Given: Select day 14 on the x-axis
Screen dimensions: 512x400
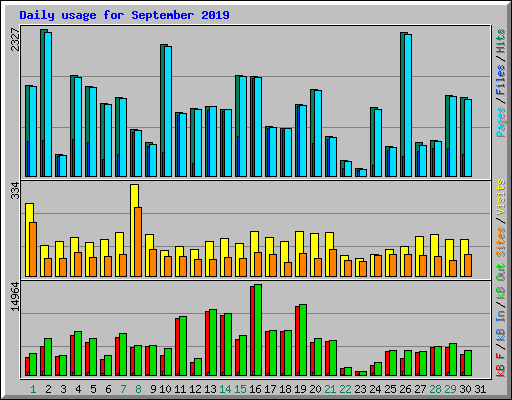Looking at the screenshot, I should (225, 389).
